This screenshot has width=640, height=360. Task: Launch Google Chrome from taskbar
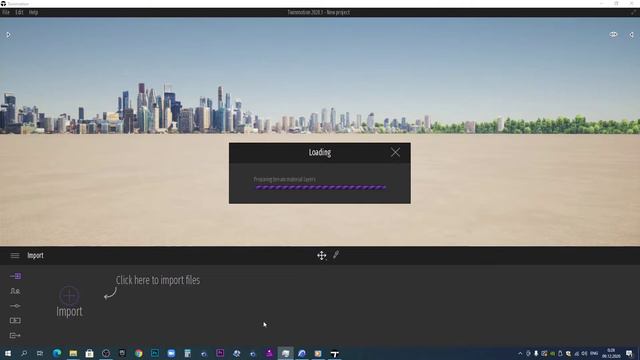point(138,353)
